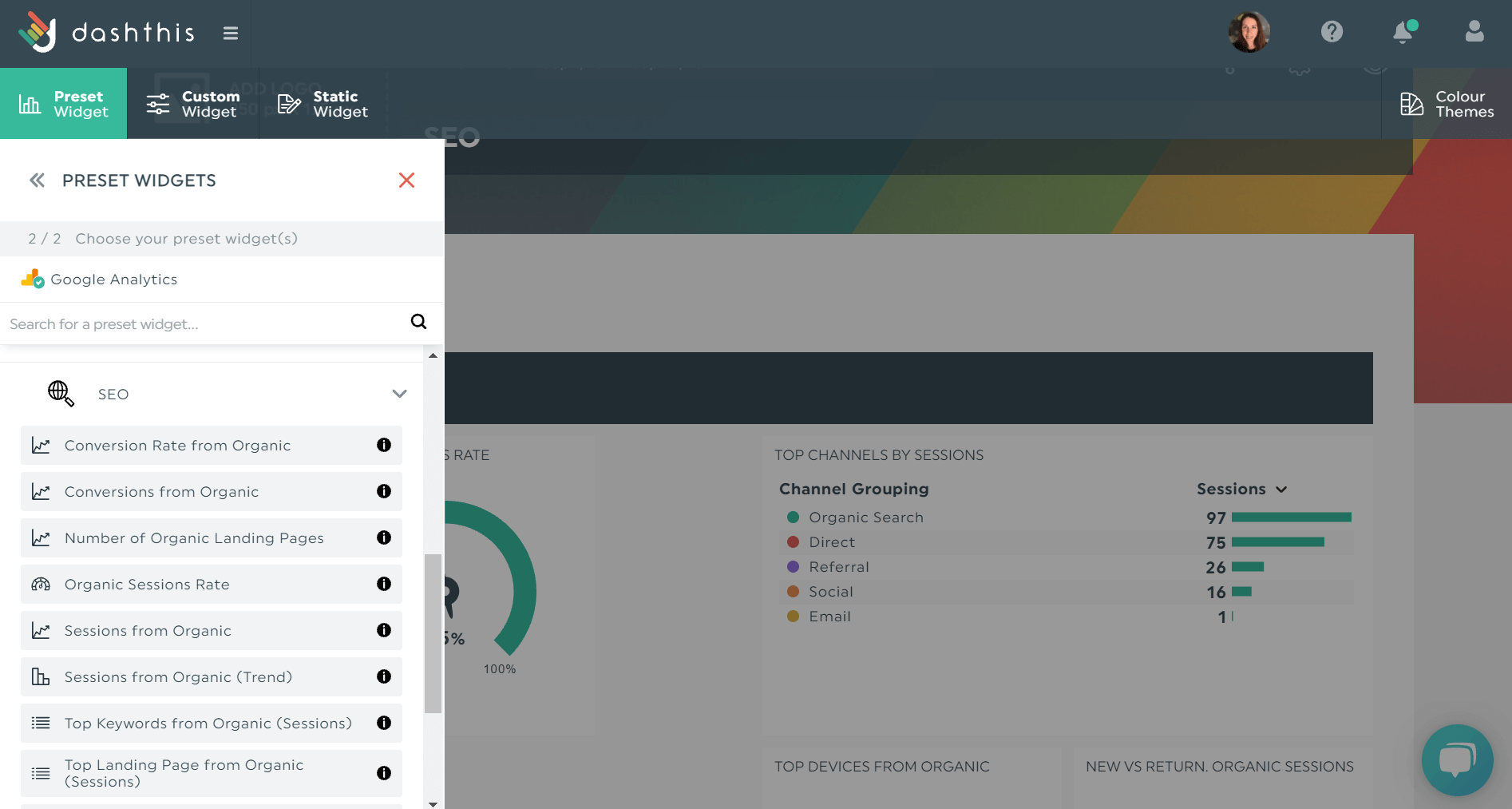This screenshot has width=1512, height=809.
Task: Click the scrollbar up arrow
Action: [x=433, y=355]
